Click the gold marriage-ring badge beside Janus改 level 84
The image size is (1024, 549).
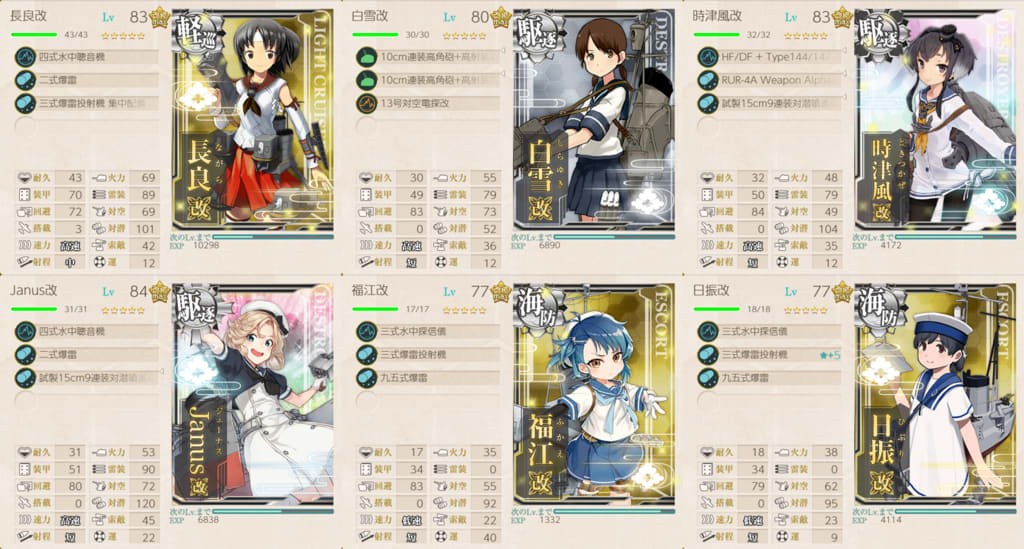[x=159, y=290]
